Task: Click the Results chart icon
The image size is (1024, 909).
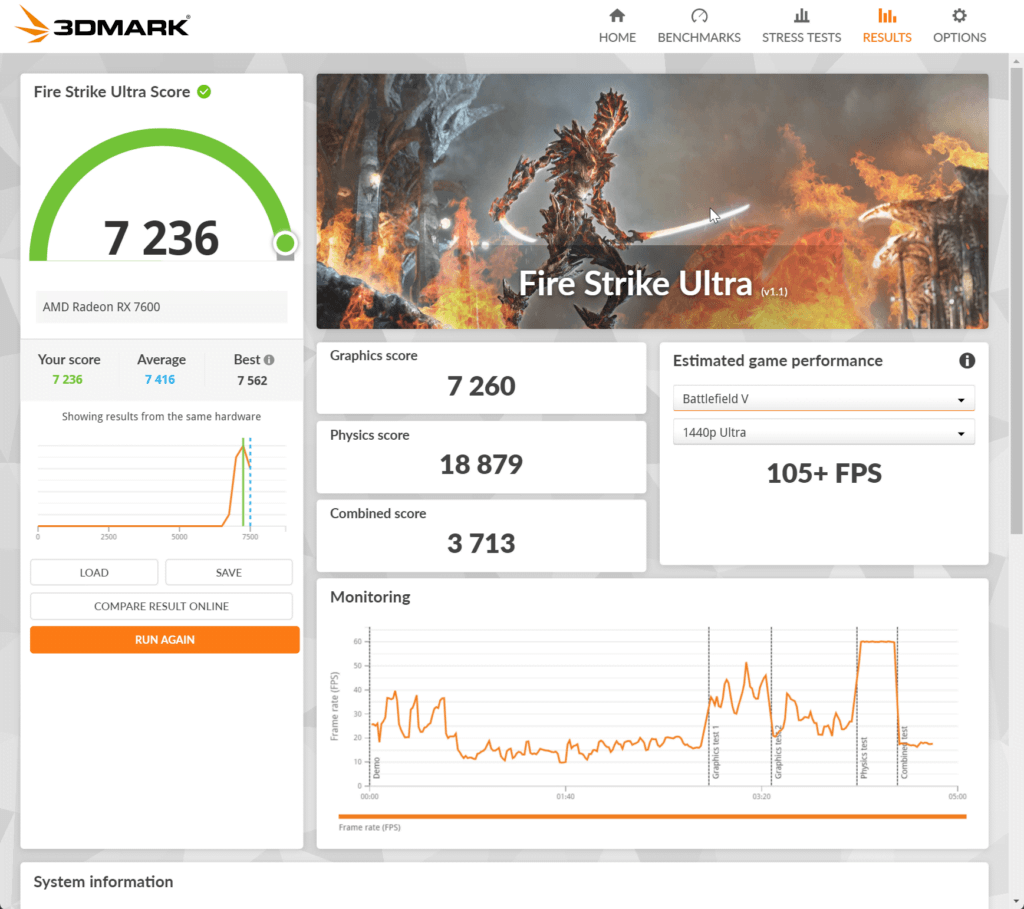Action: 886,16
